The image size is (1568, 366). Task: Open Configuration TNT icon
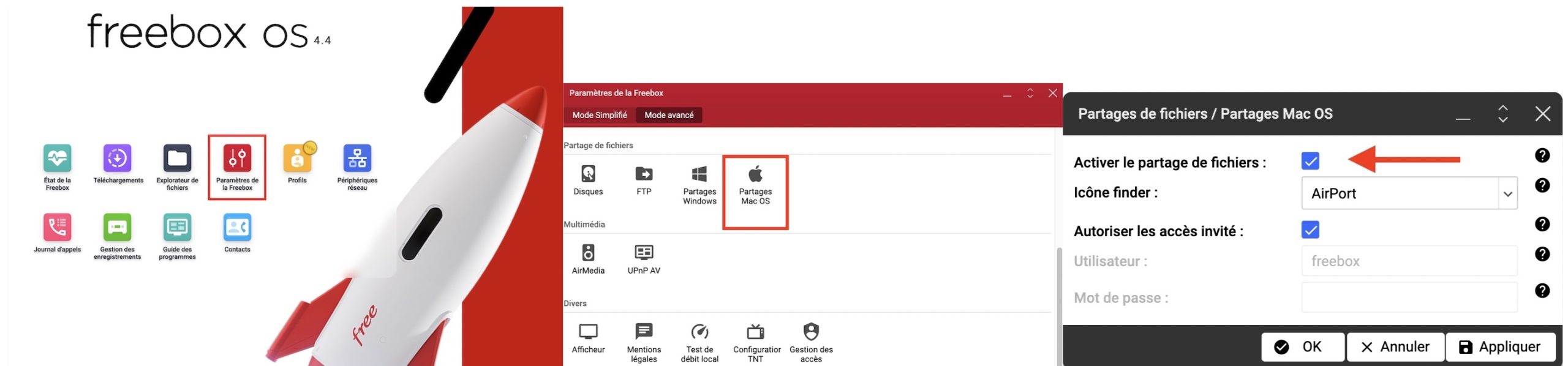tap(755, 332)
